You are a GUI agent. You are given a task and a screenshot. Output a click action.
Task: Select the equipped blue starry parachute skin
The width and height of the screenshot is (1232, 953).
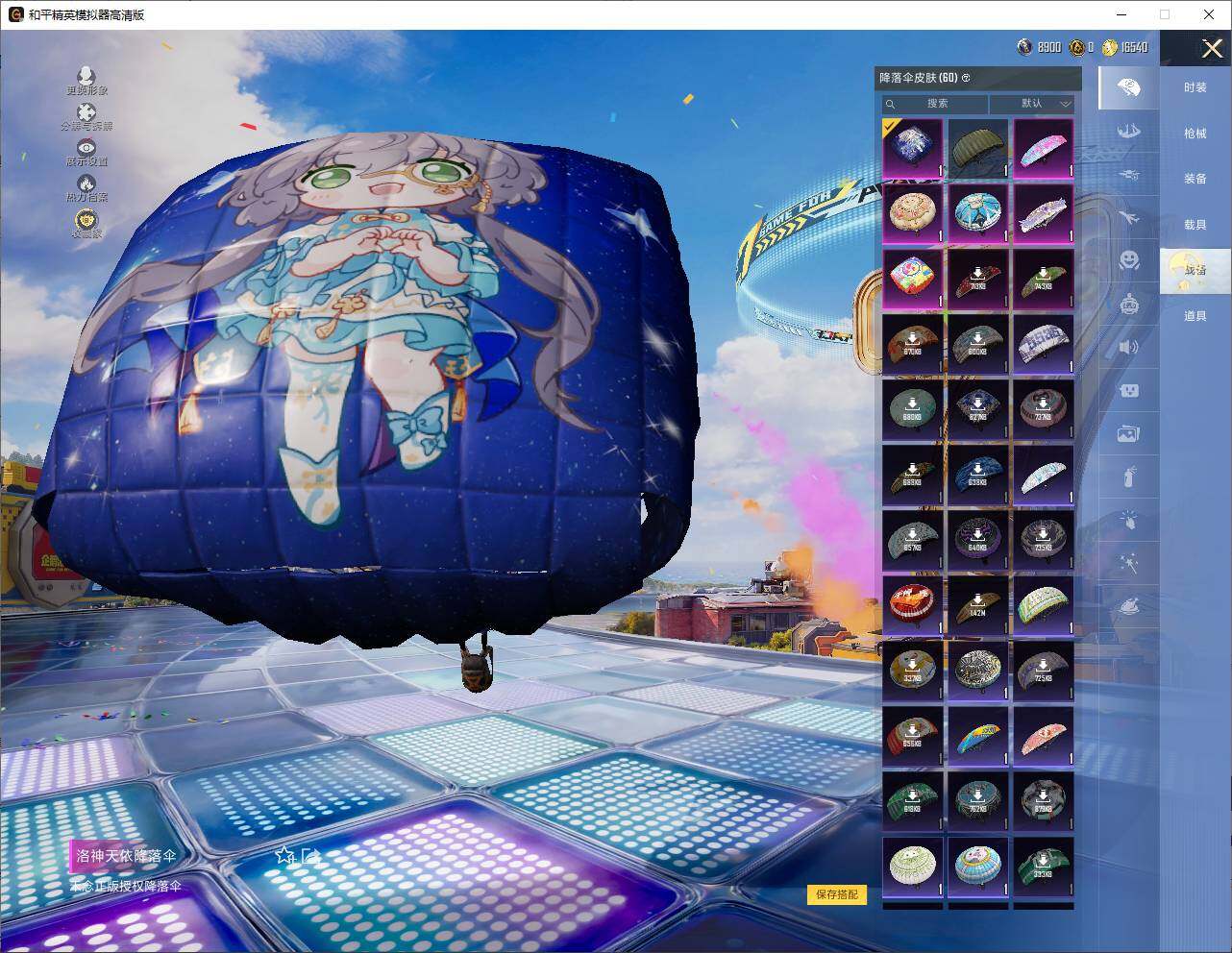point(913,148)
